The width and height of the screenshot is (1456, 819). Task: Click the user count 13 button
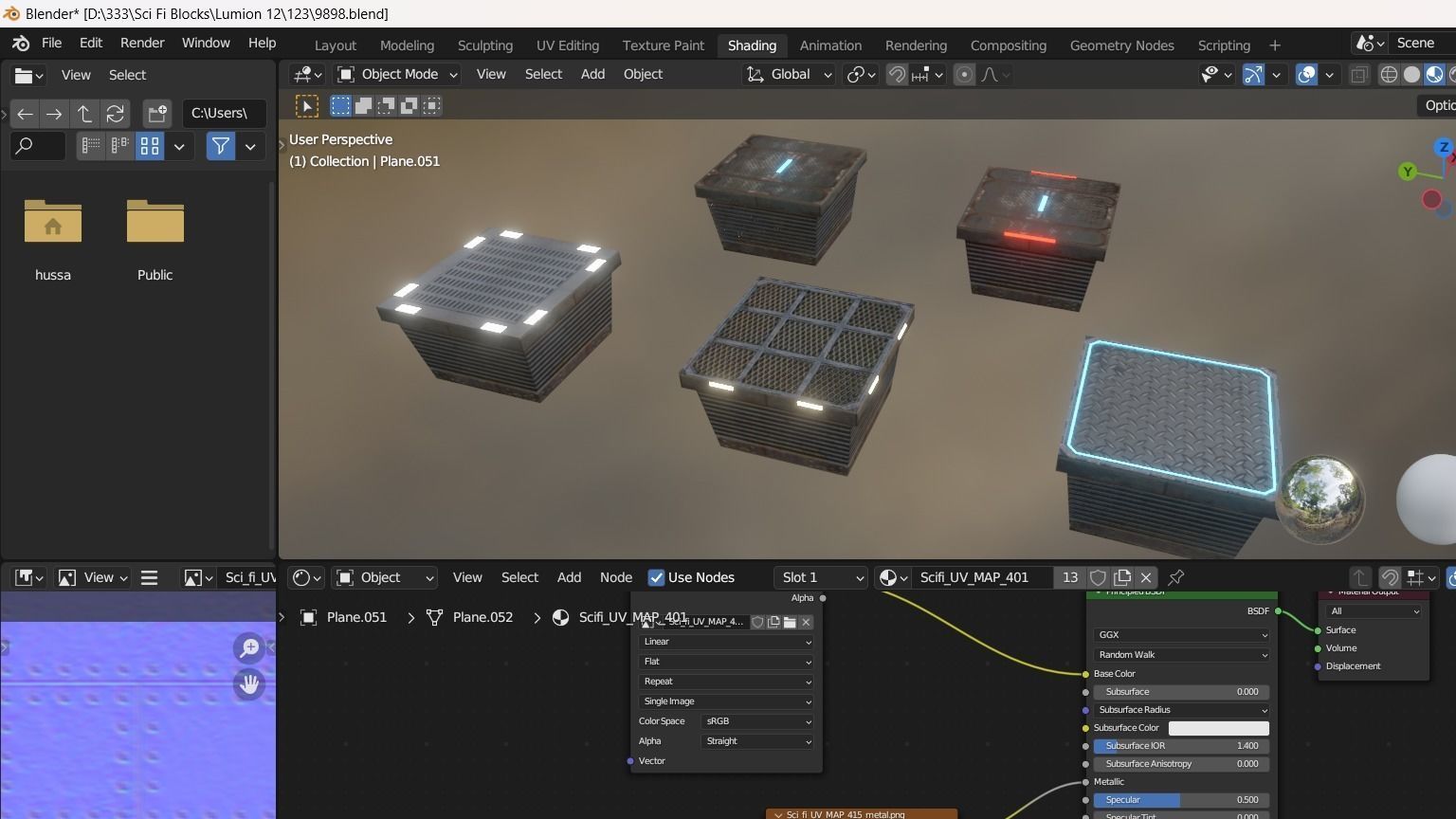[x=1070, y=577]
